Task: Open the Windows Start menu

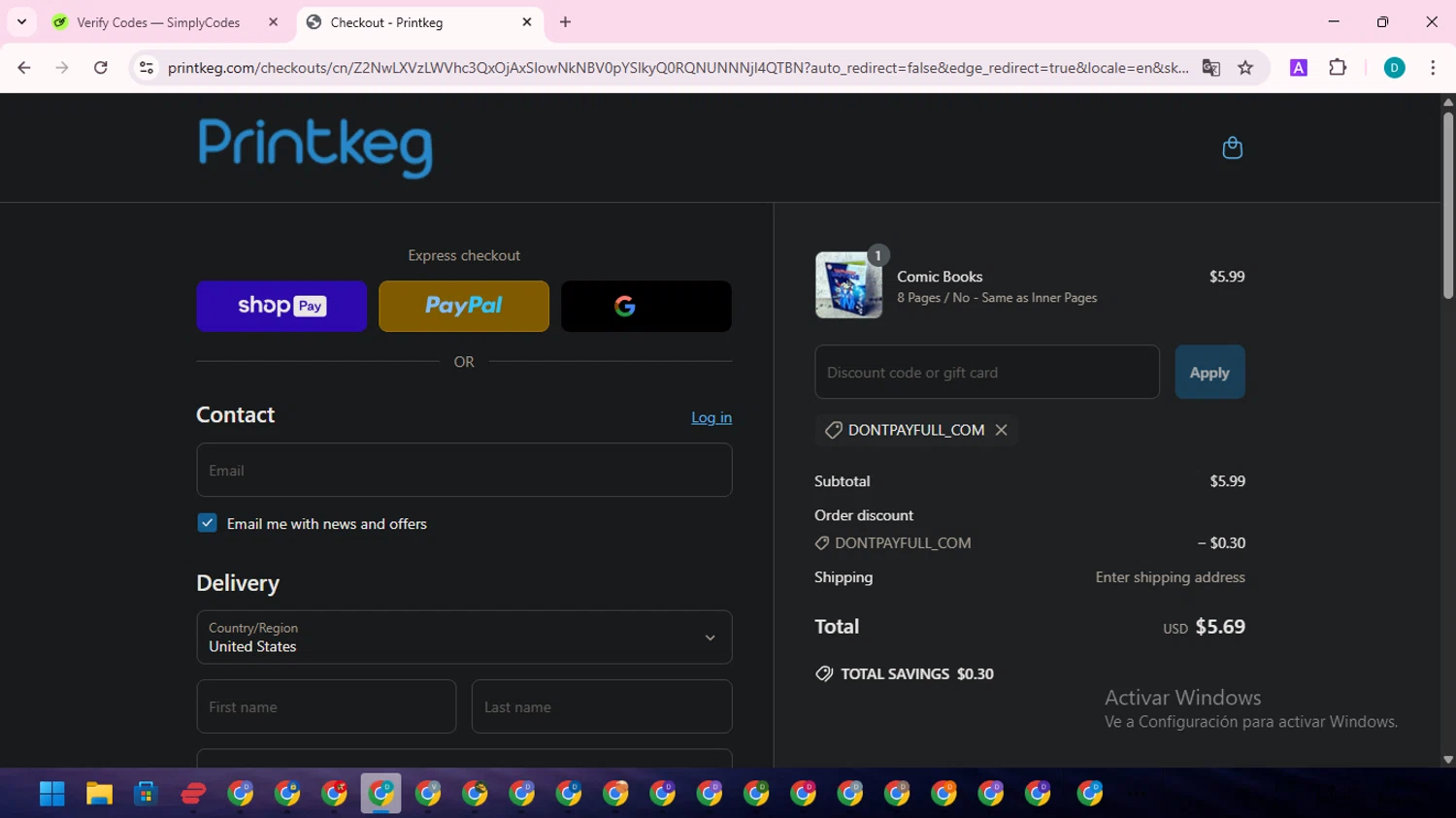Action: pyautogui.click(x=51, y=794)
